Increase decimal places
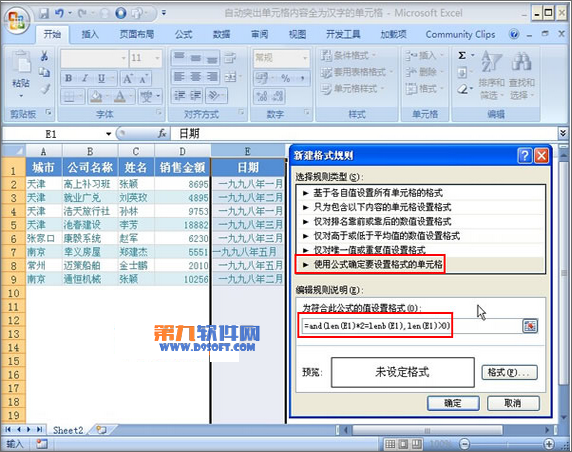The height and width of the screenshot is (452, 572). [262, 97]
